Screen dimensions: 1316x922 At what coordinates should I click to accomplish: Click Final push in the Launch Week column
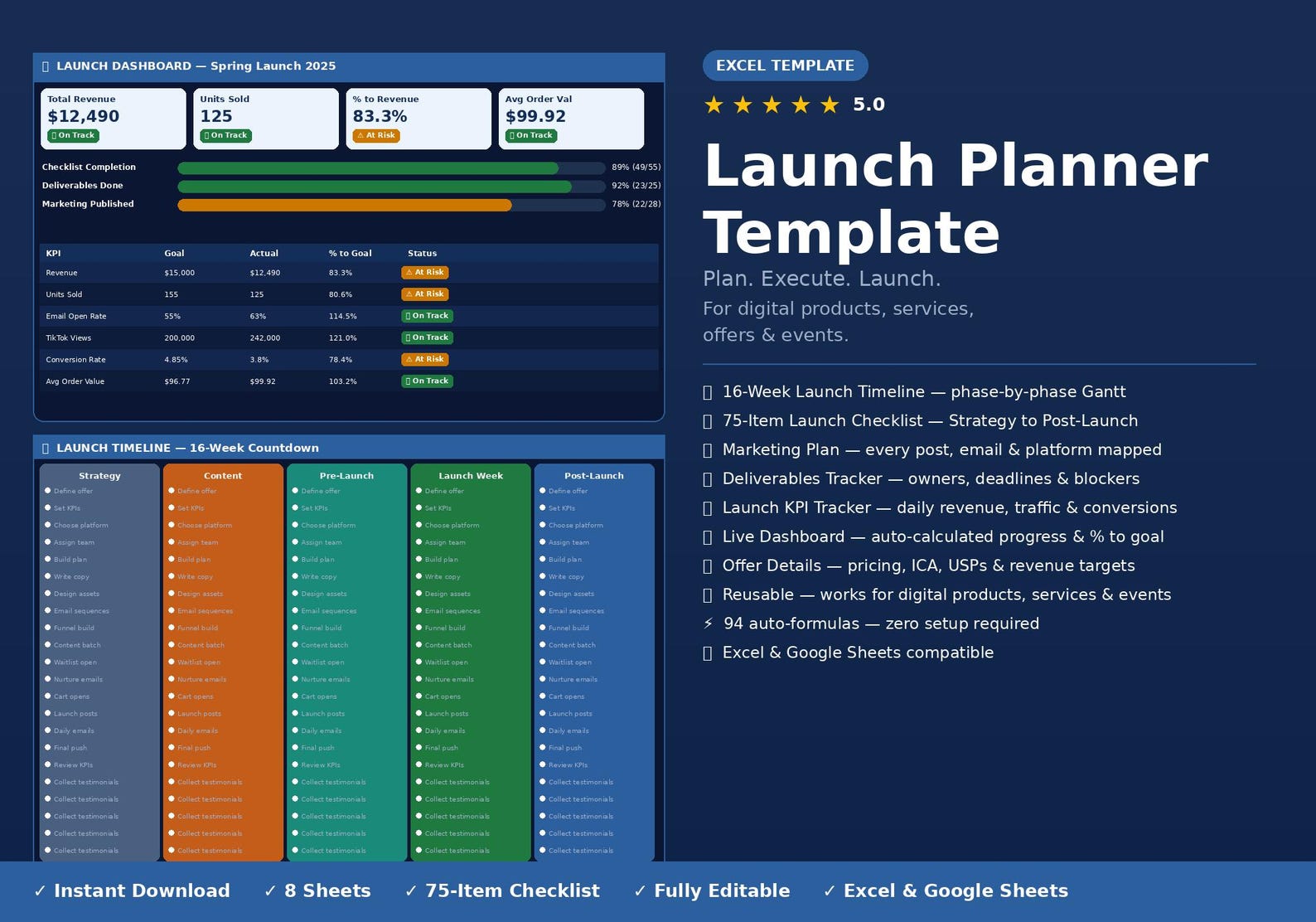[442, 748]
